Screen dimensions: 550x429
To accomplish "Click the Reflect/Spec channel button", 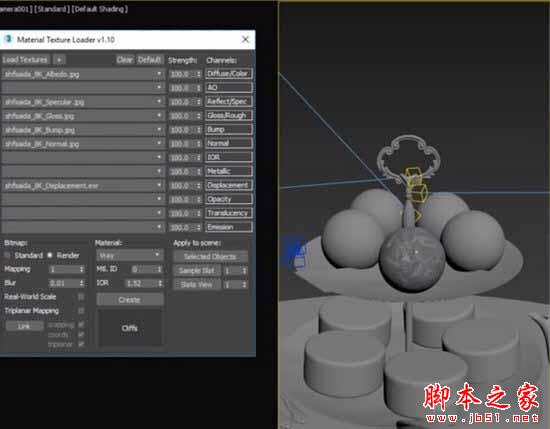I will pos(228,101).
